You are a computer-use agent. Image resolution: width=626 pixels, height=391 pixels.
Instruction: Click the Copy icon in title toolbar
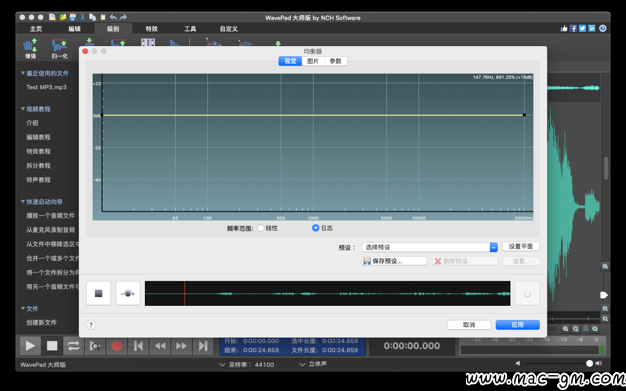(93, 17)
